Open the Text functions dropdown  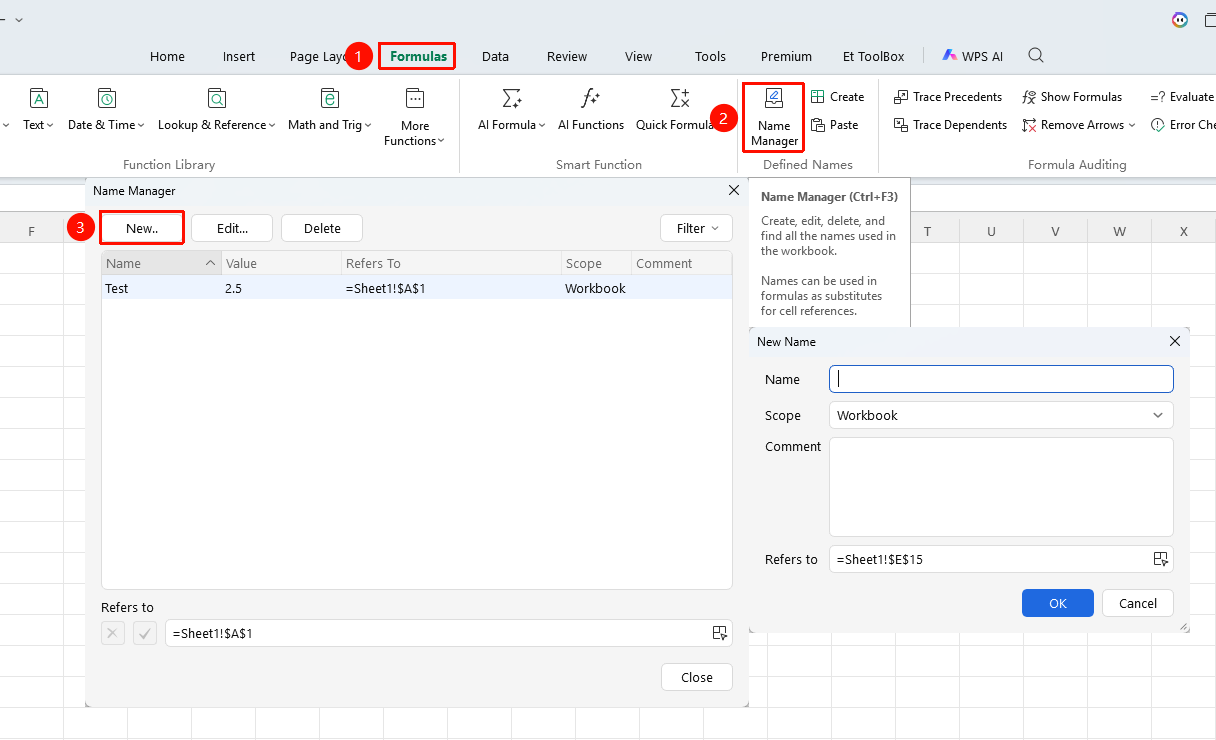(39, 110)
